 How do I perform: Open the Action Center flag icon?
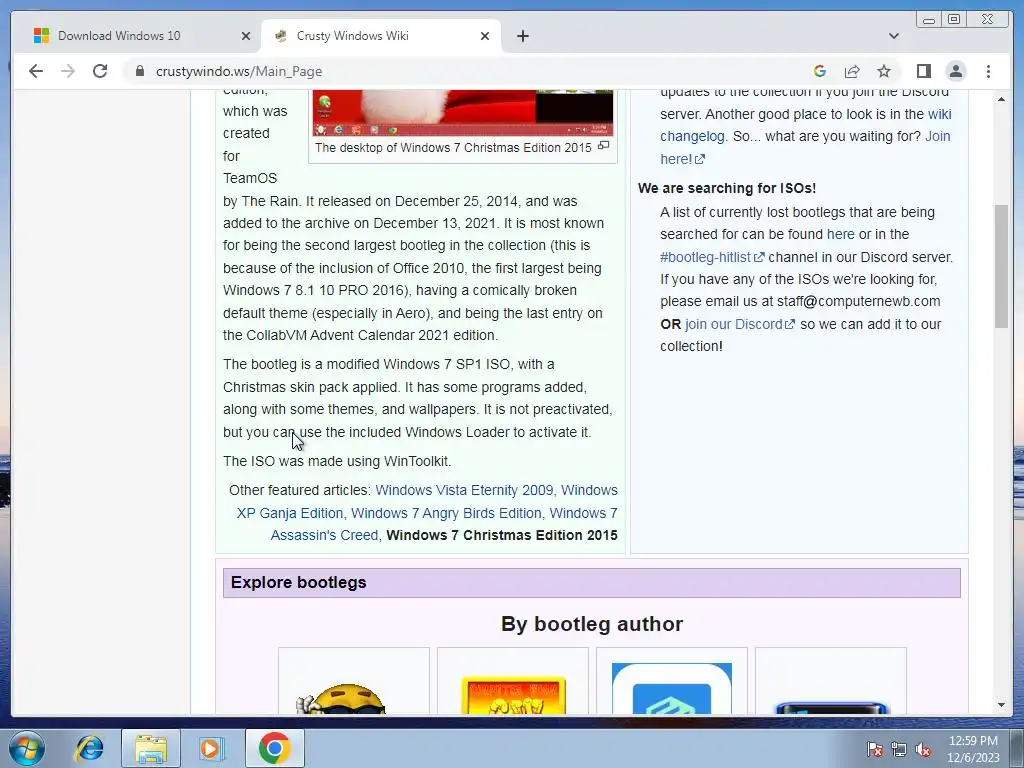pos(875,750)
